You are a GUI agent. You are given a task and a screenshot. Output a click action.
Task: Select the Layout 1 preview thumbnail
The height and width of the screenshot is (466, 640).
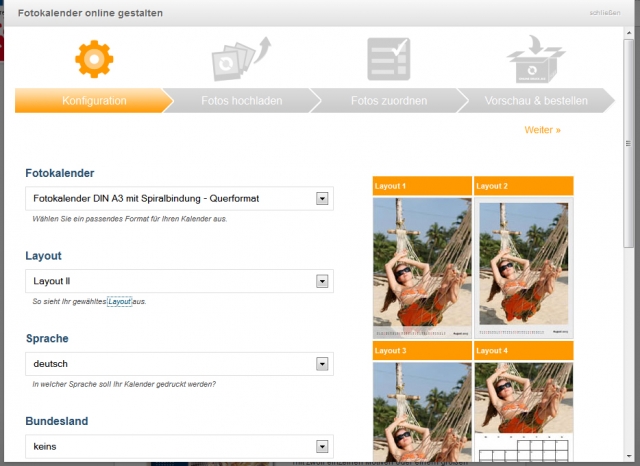click(422, 268)
